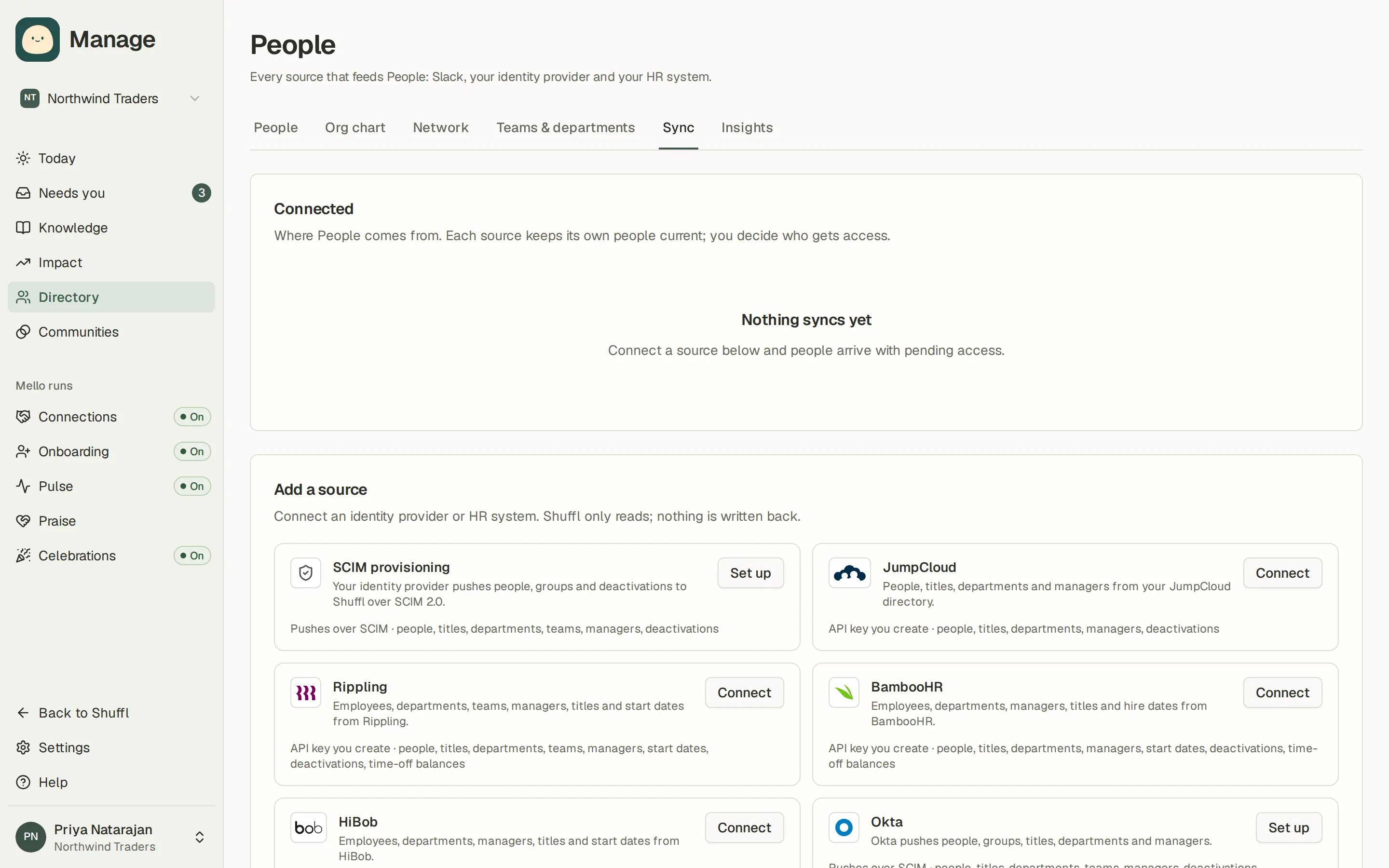Screen dimensions: 1389x868
Task: Click the trending arrow icon beside Impact
Action: (x=23, y=262)
